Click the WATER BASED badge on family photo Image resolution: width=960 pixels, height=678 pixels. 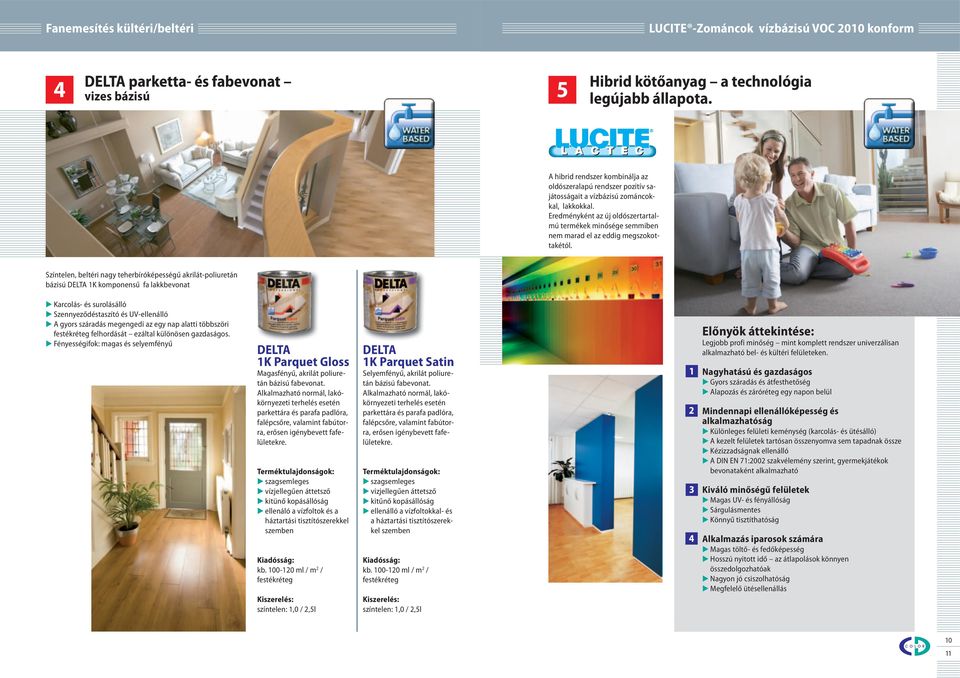point(889,124)
